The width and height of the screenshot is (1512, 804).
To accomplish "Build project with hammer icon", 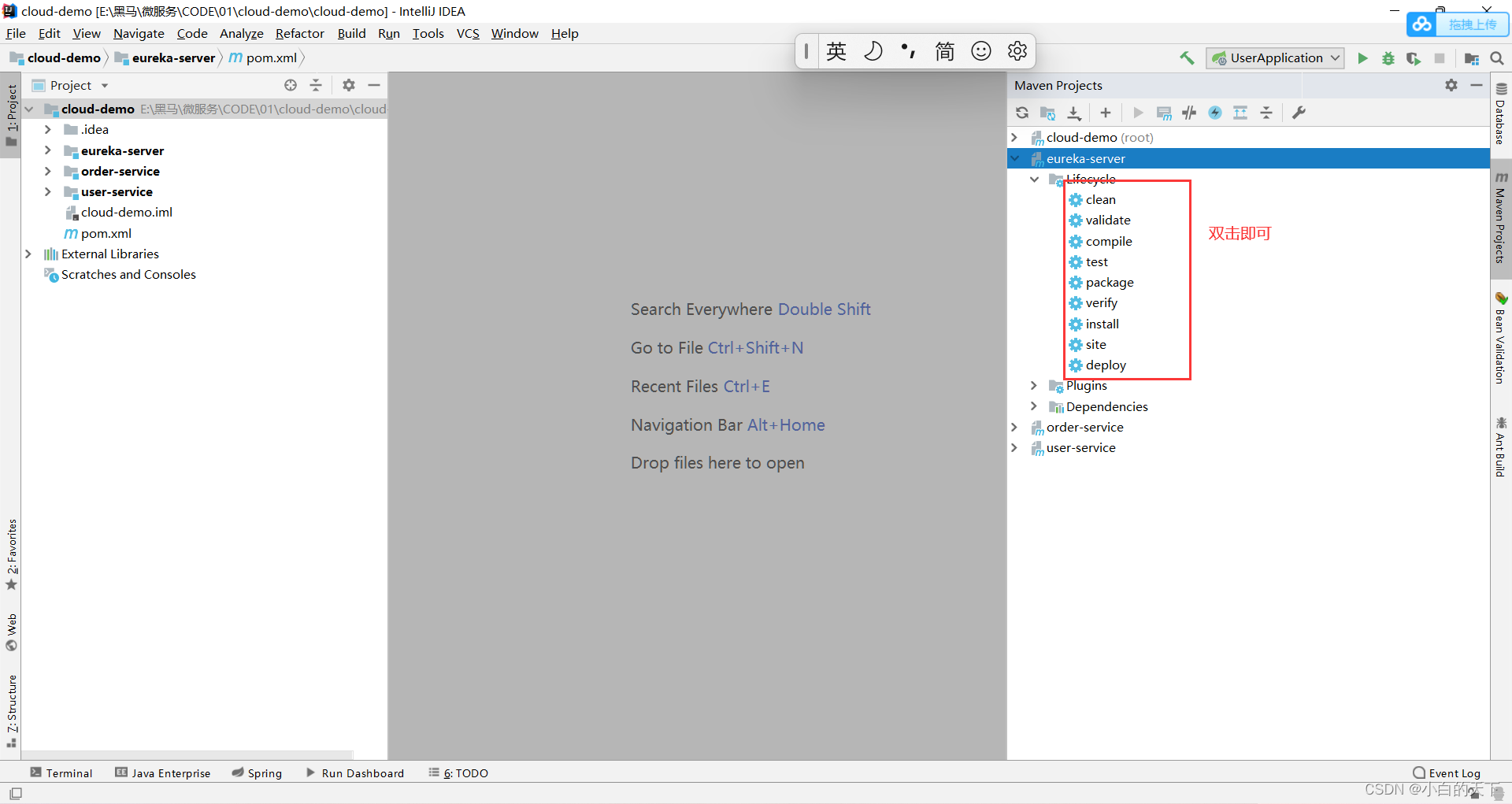I will point(1187,57).
